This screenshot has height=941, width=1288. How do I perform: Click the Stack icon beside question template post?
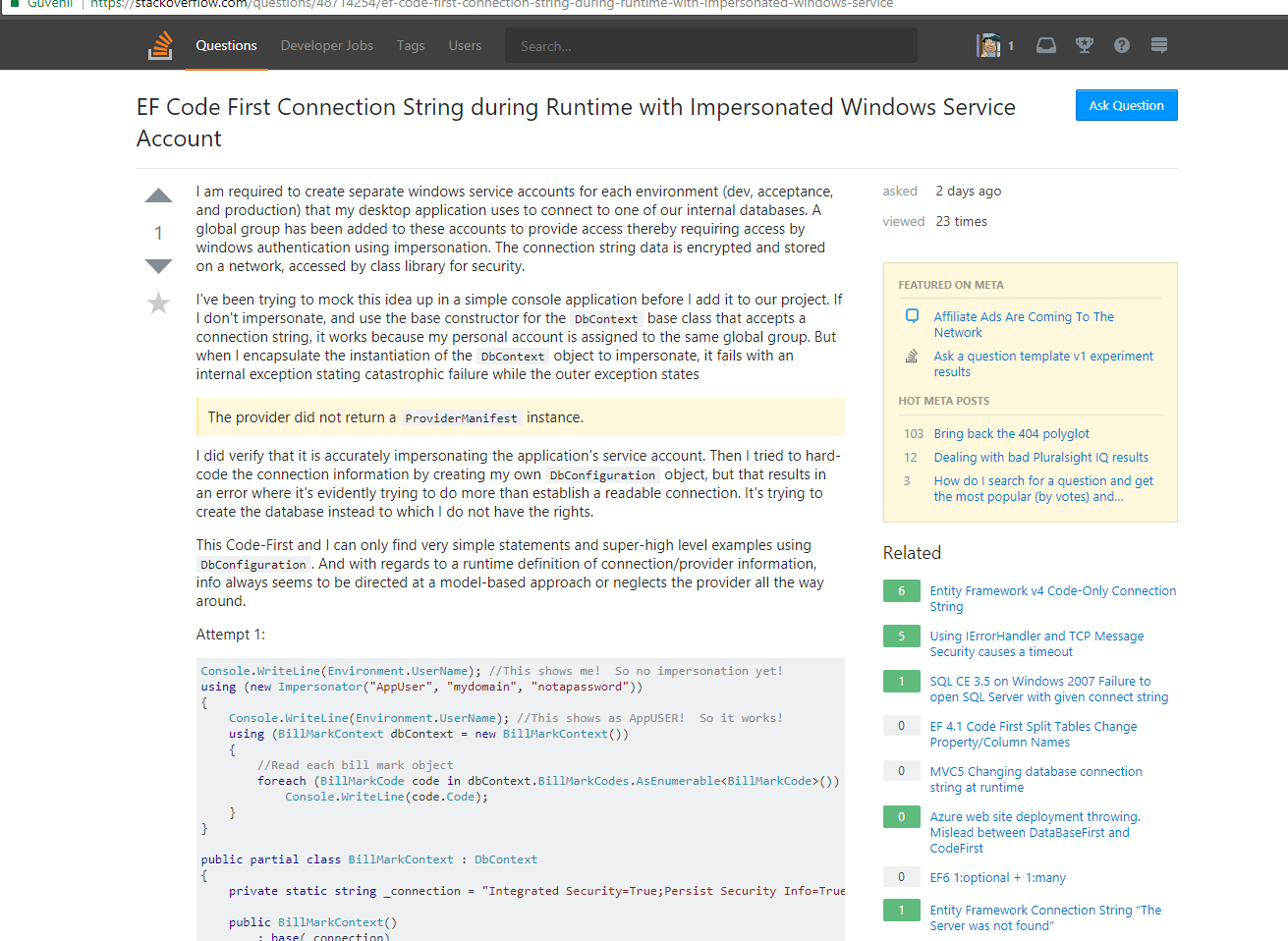click(x=912, y=356)
